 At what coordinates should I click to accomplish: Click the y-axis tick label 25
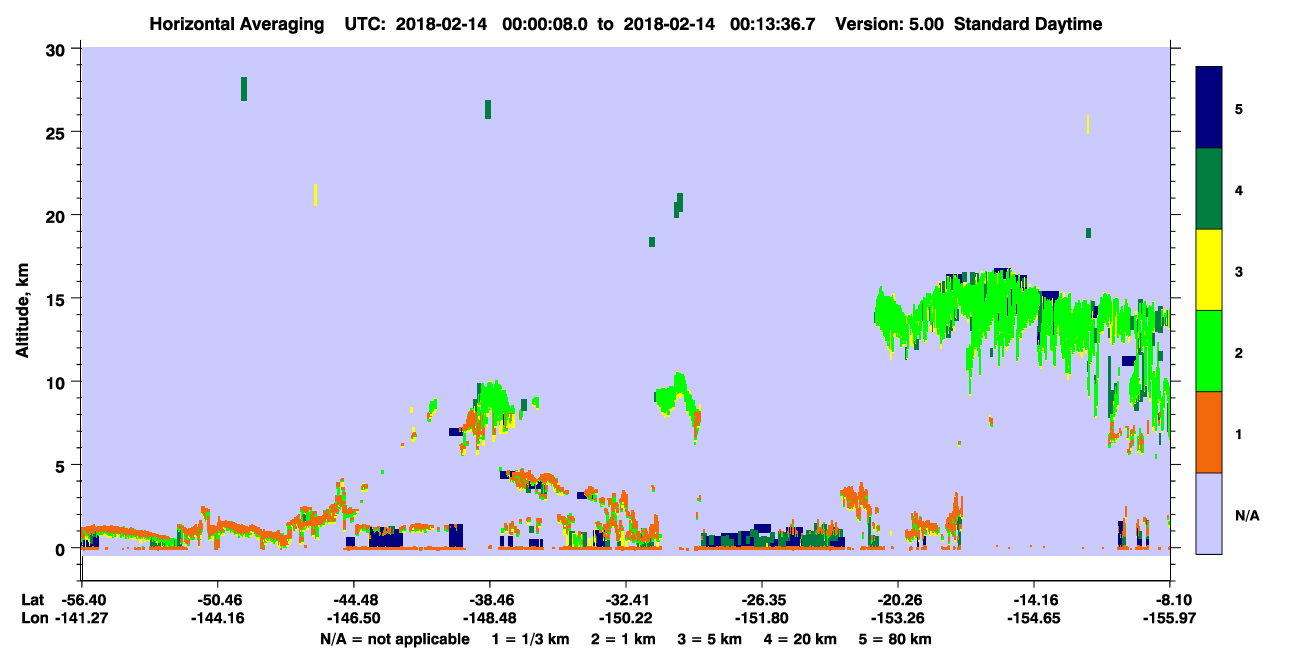pyautogui.click(x=58, y=132)
